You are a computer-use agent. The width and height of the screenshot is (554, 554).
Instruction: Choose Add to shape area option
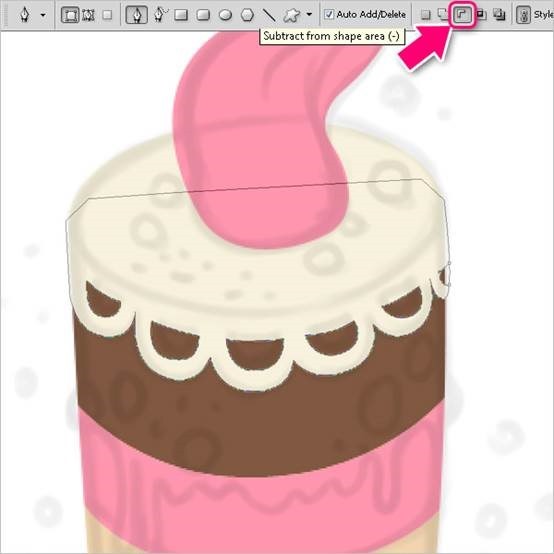coord(443,14)
